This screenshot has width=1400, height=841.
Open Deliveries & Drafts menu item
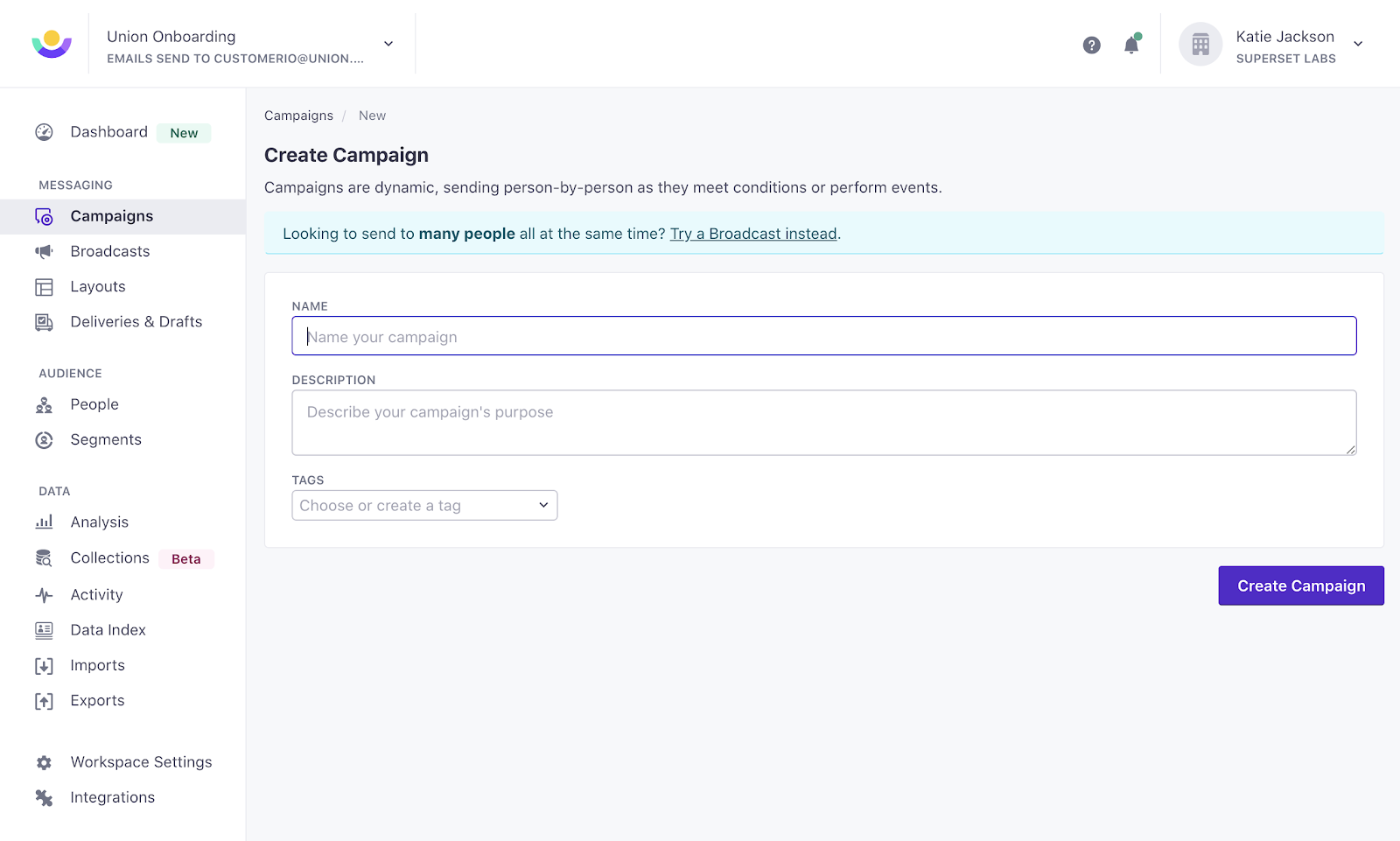136,322
